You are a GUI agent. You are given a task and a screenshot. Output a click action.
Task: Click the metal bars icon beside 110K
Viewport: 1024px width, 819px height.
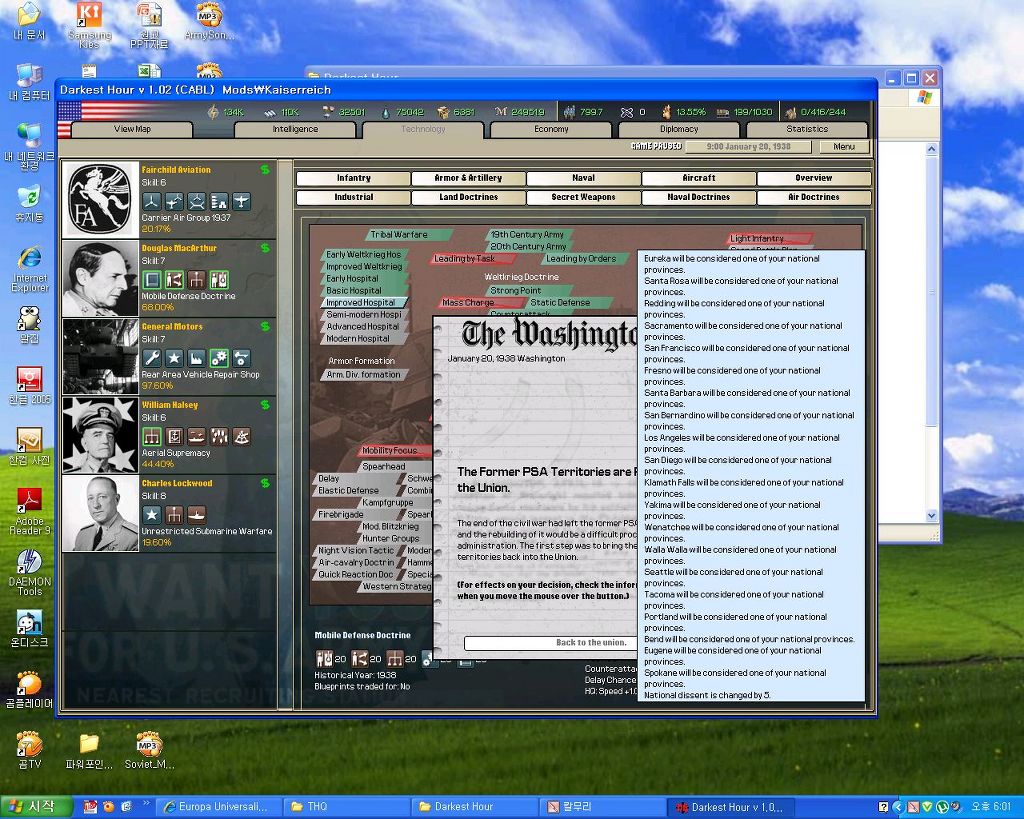(x=269, y=112)
